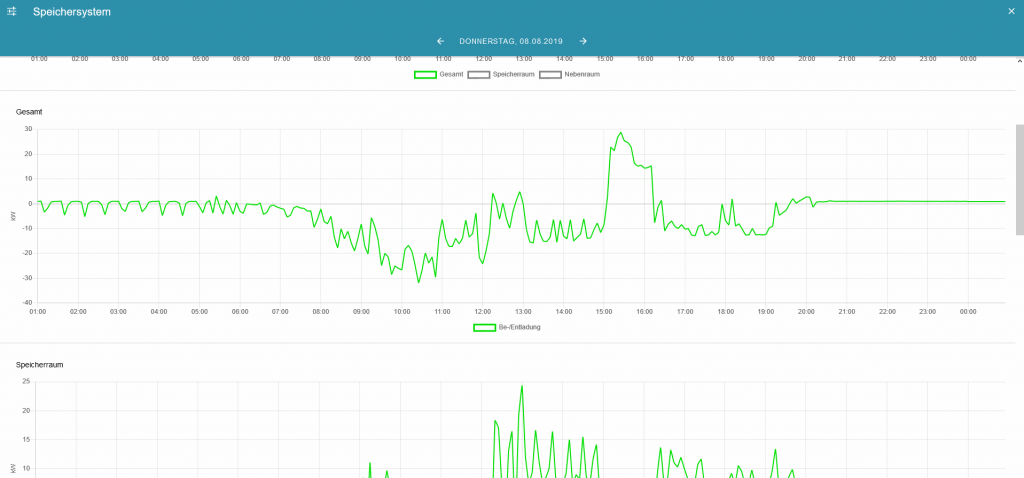This screenshot has height=478, width=1024.
Task: Click the 30 value on Gesamt y-axis
Action: point(28,129)
